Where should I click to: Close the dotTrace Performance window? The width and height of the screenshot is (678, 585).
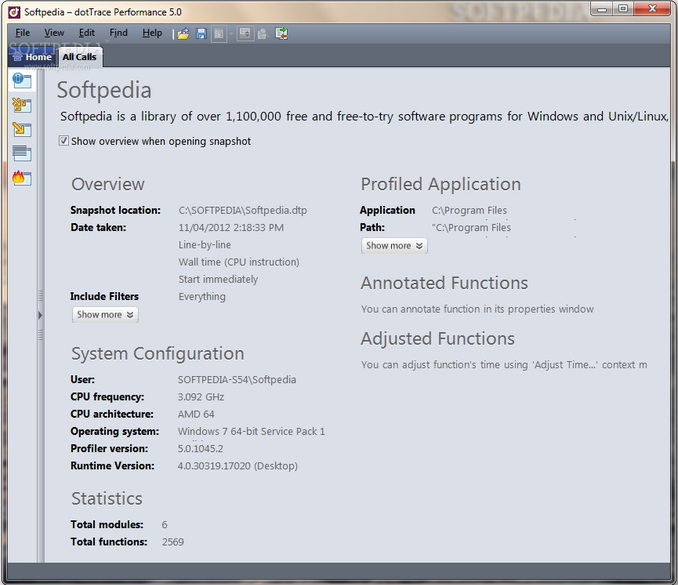coord(652,9)
